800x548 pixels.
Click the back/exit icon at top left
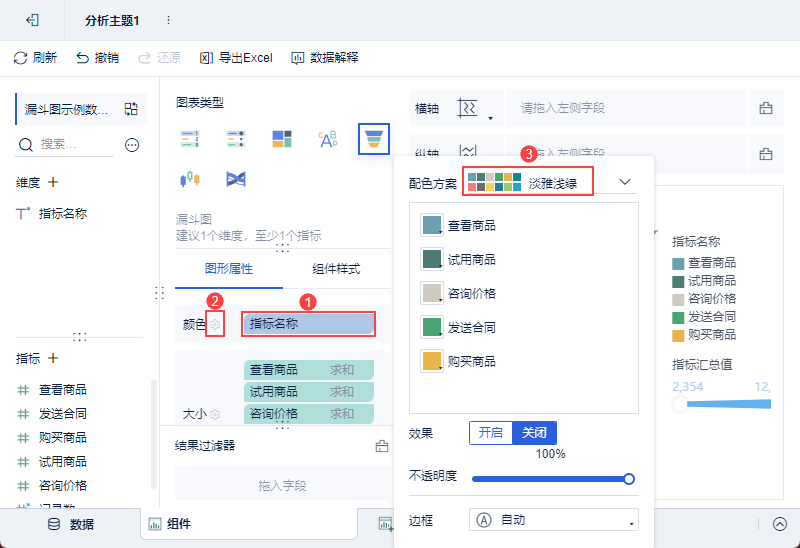(32, 20)
